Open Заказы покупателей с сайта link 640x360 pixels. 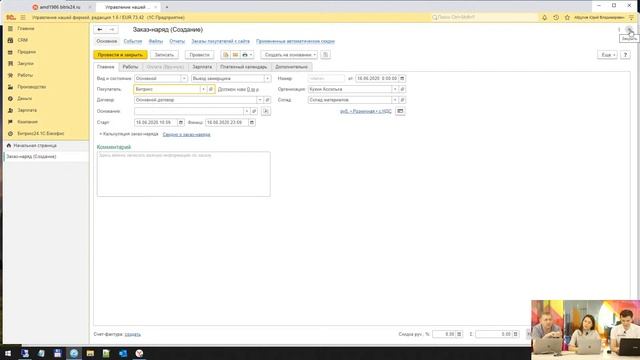(x=220, y=41)
